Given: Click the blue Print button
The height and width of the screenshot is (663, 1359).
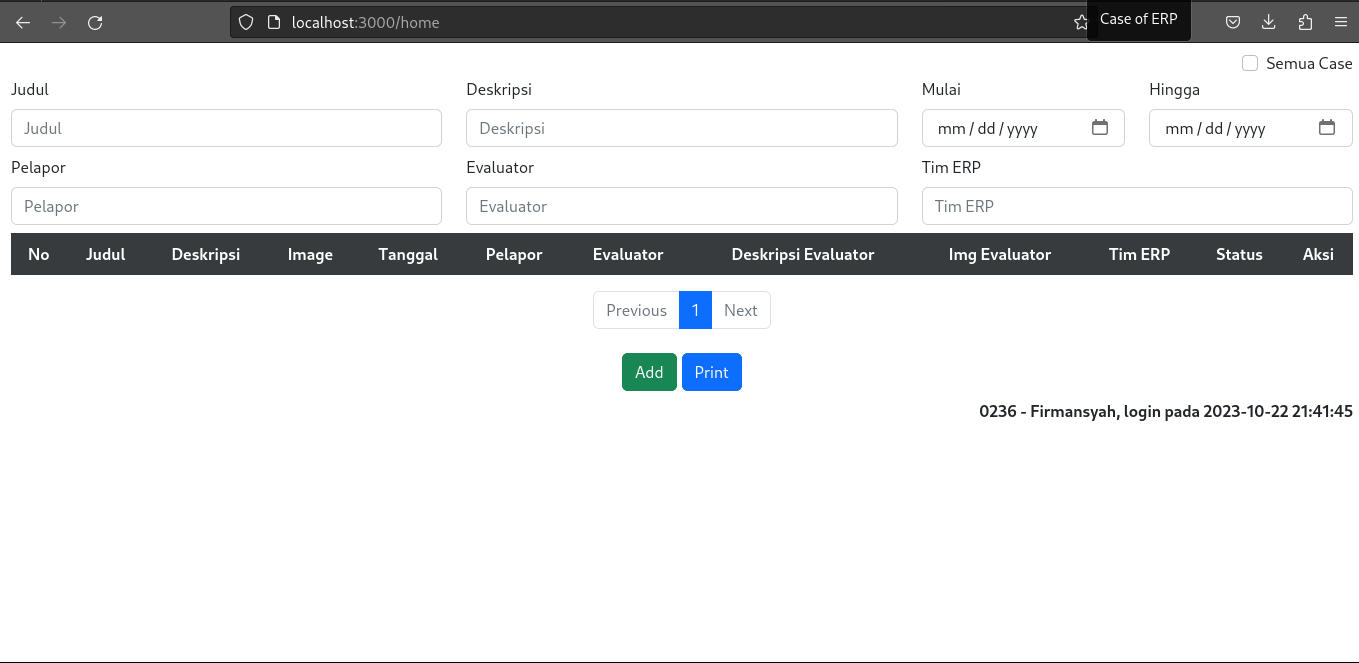Looking at the screenshot, I should click(711, 372).
